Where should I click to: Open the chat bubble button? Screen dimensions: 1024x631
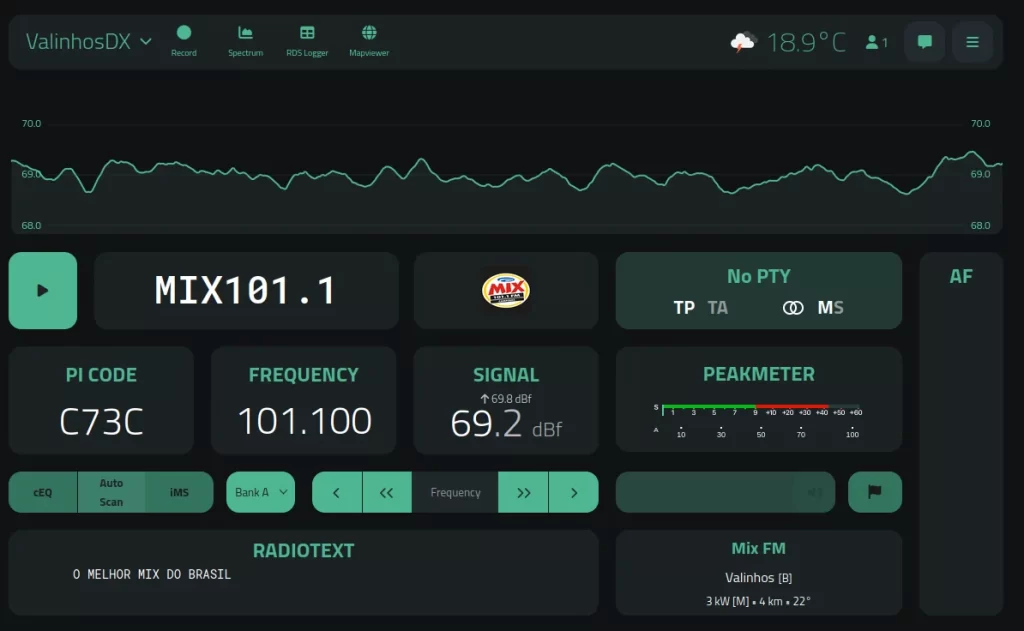tap(925, 42)
